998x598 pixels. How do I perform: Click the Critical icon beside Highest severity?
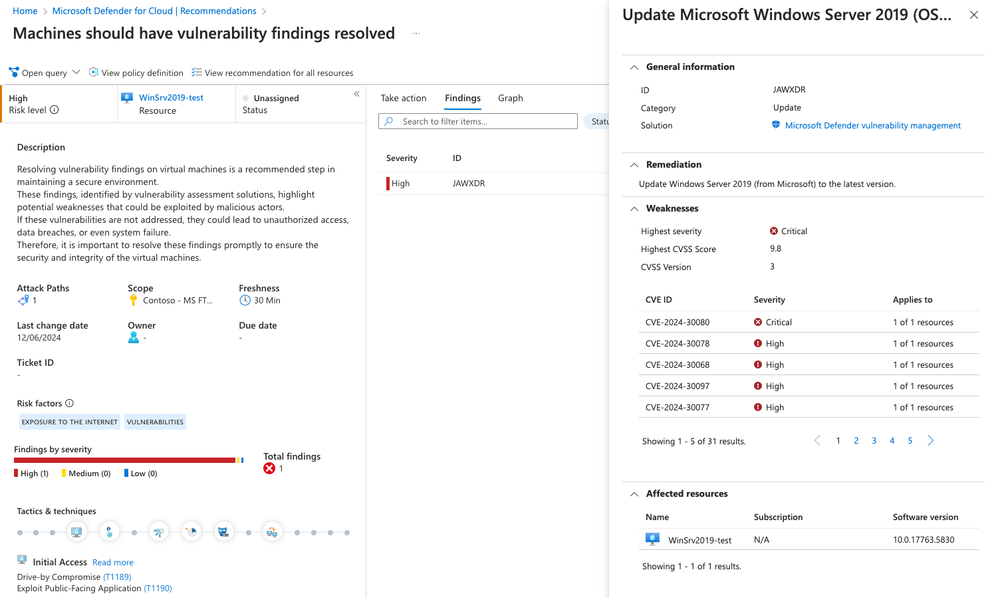coord(774,231)
